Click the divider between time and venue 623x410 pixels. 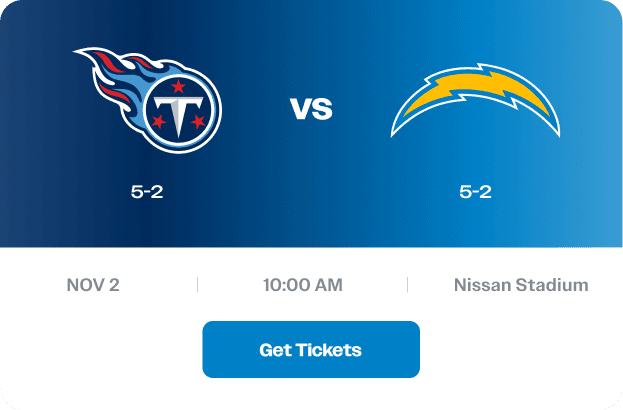coord(408,285)
